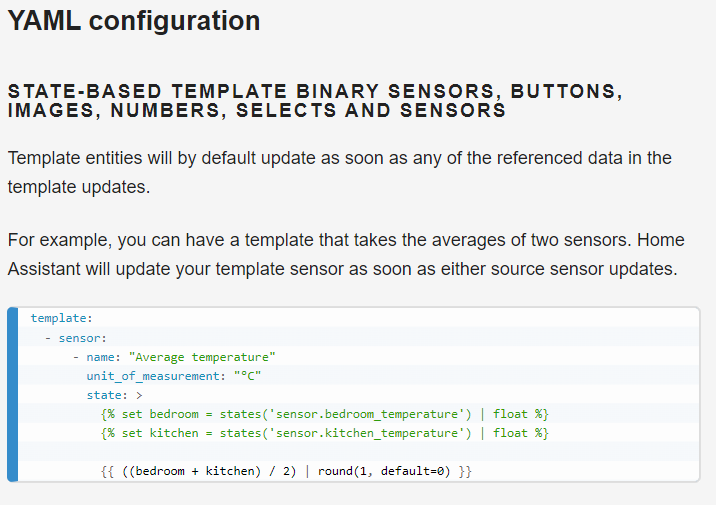Click the float filter on the bedroom line

510,414
